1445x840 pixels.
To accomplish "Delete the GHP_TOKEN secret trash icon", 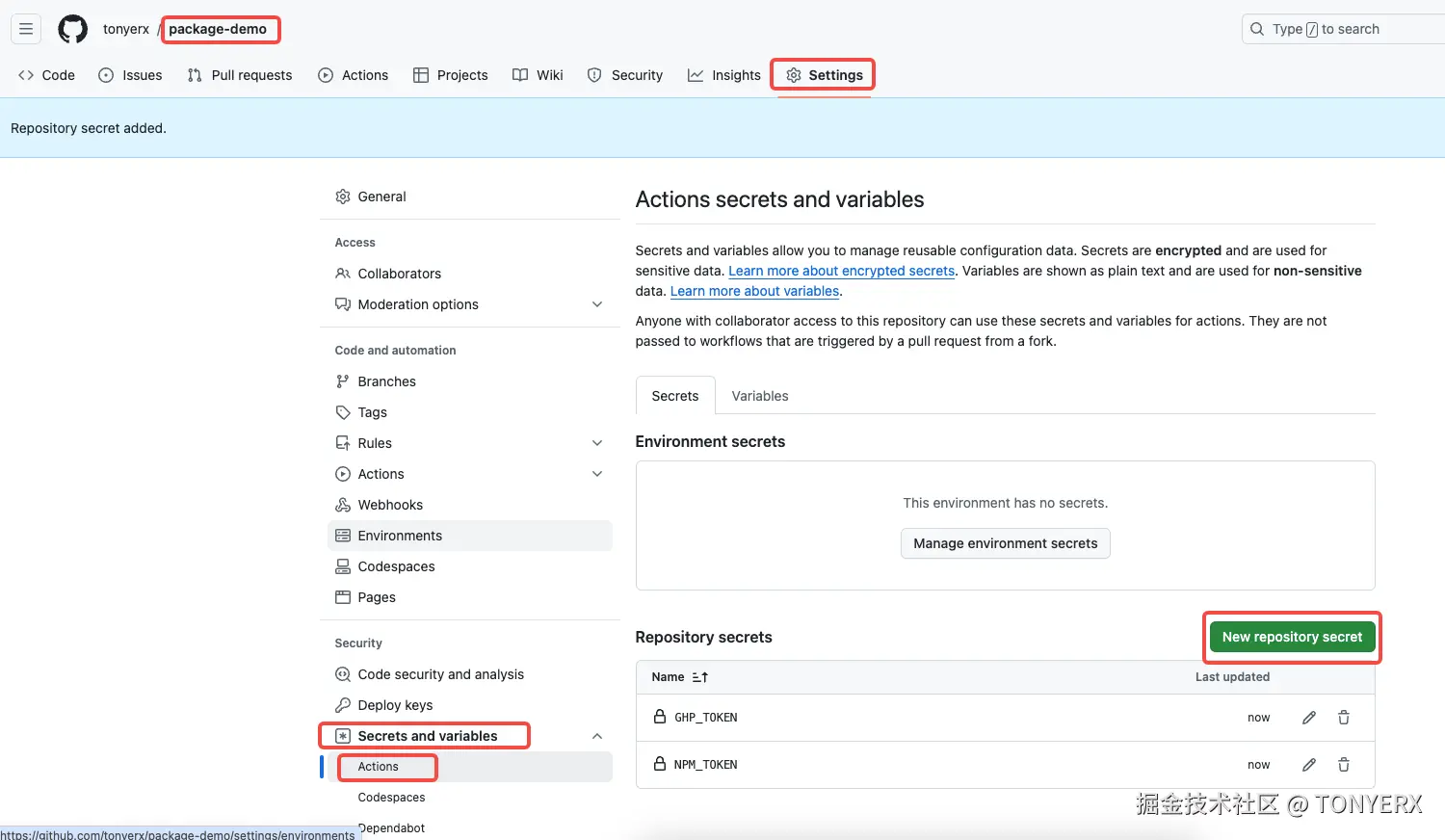I will (1344, 718).
